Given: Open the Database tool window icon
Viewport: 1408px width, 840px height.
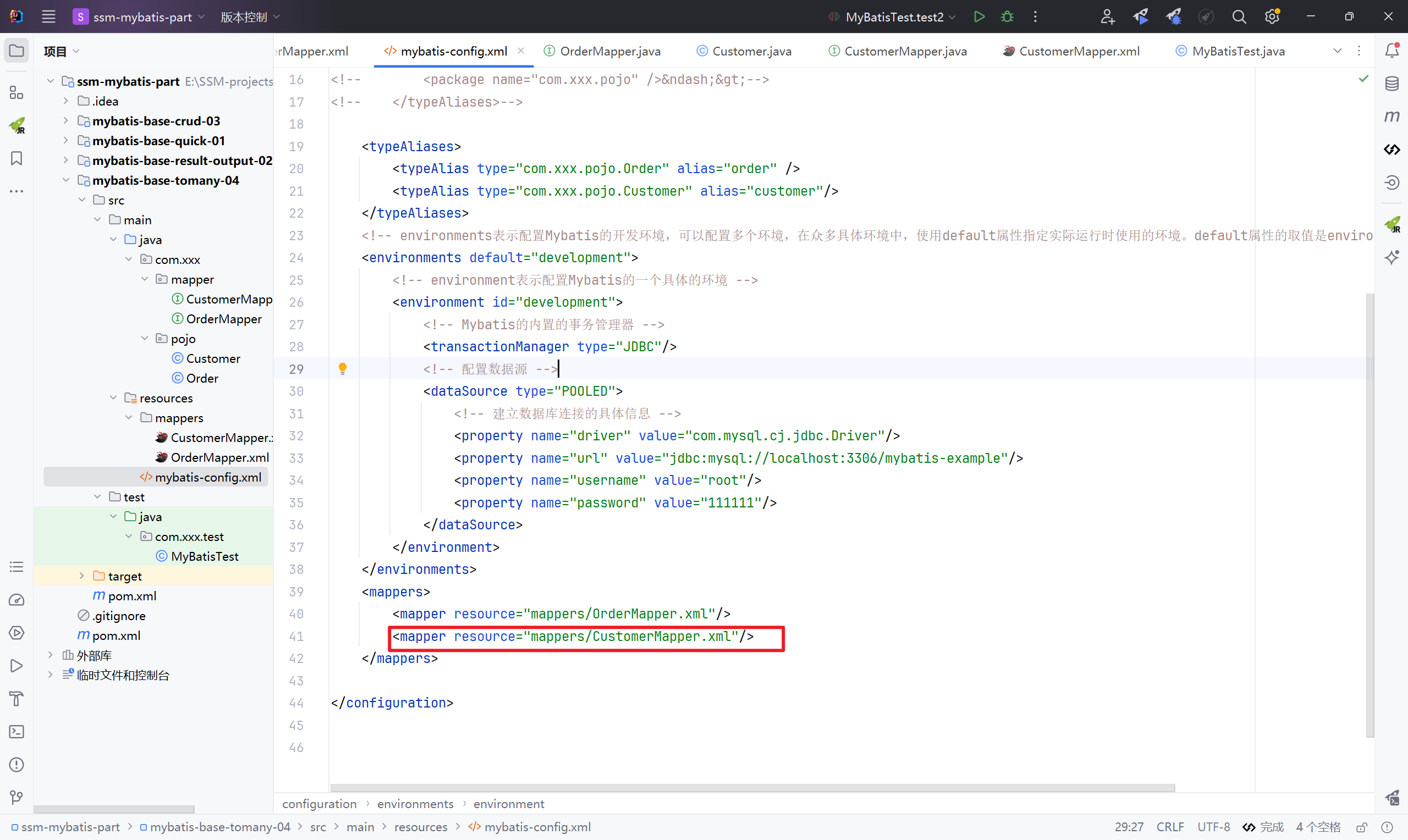Looking at the screenshot, I should [1391, 84].
